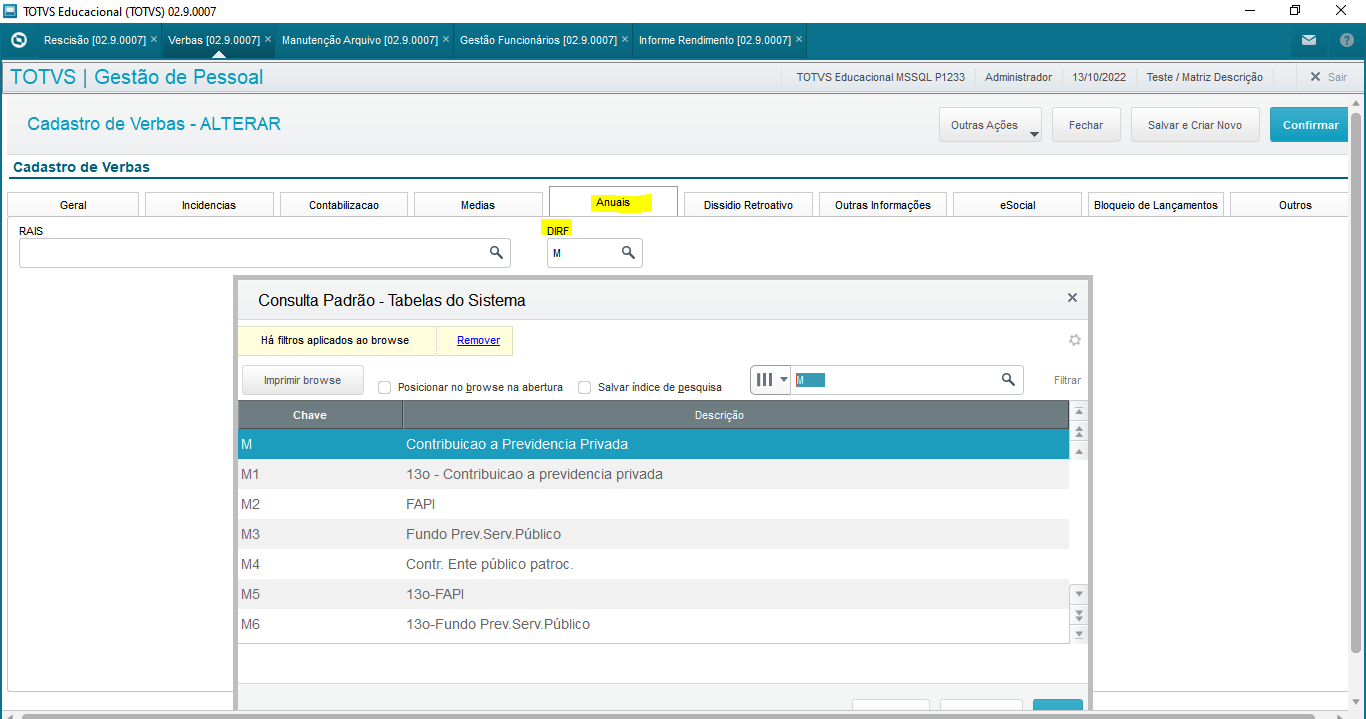Viewport: 1366px width, 719px height.
Task: Click the Remover filter link
Action: point(478,340)
